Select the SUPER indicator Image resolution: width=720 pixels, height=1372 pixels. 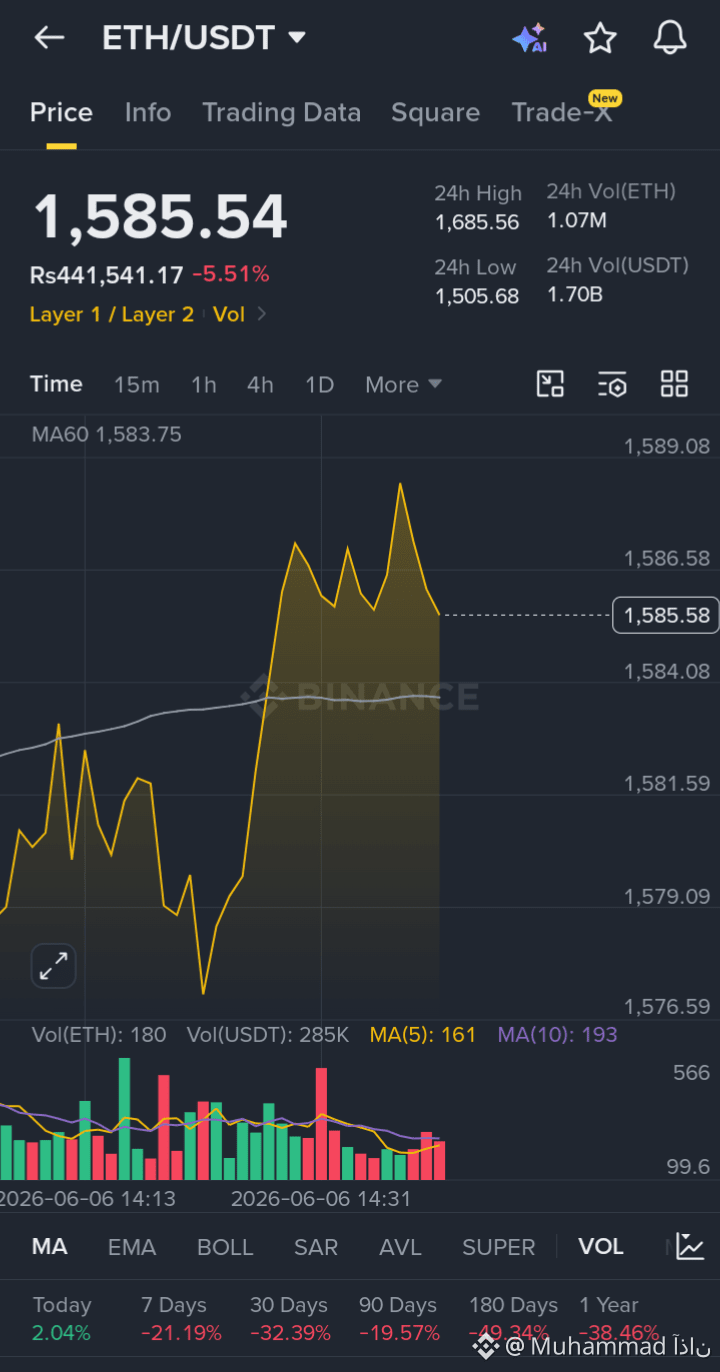coord(498,1247)
